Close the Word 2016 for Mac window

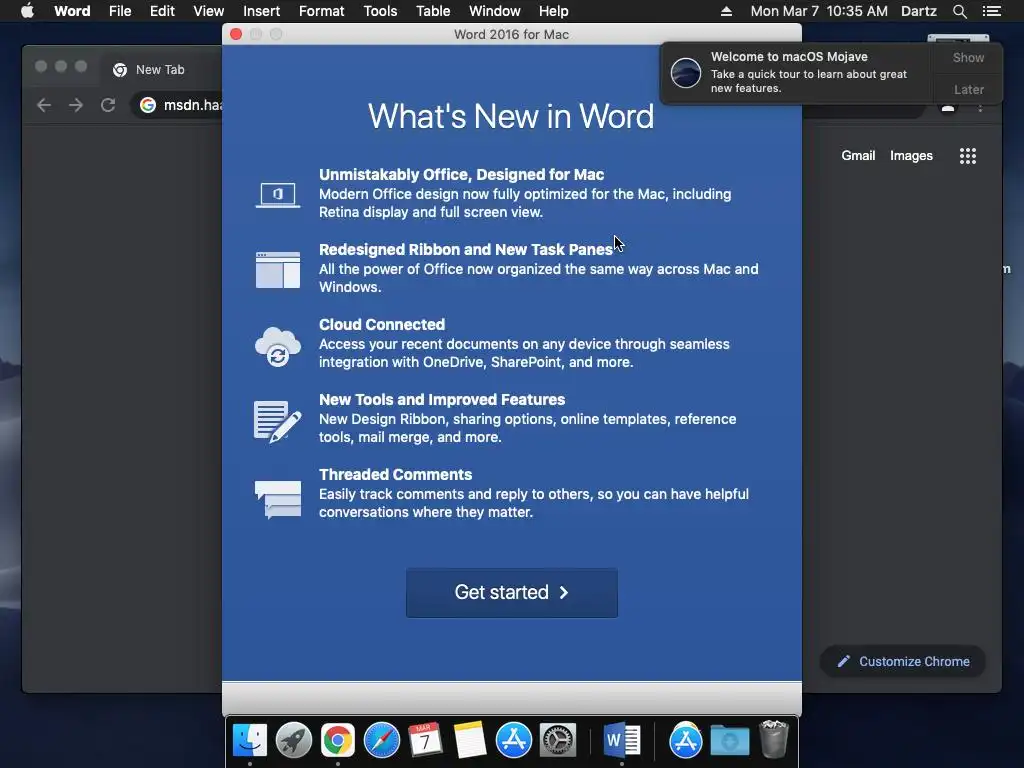(x=236, y=35)
